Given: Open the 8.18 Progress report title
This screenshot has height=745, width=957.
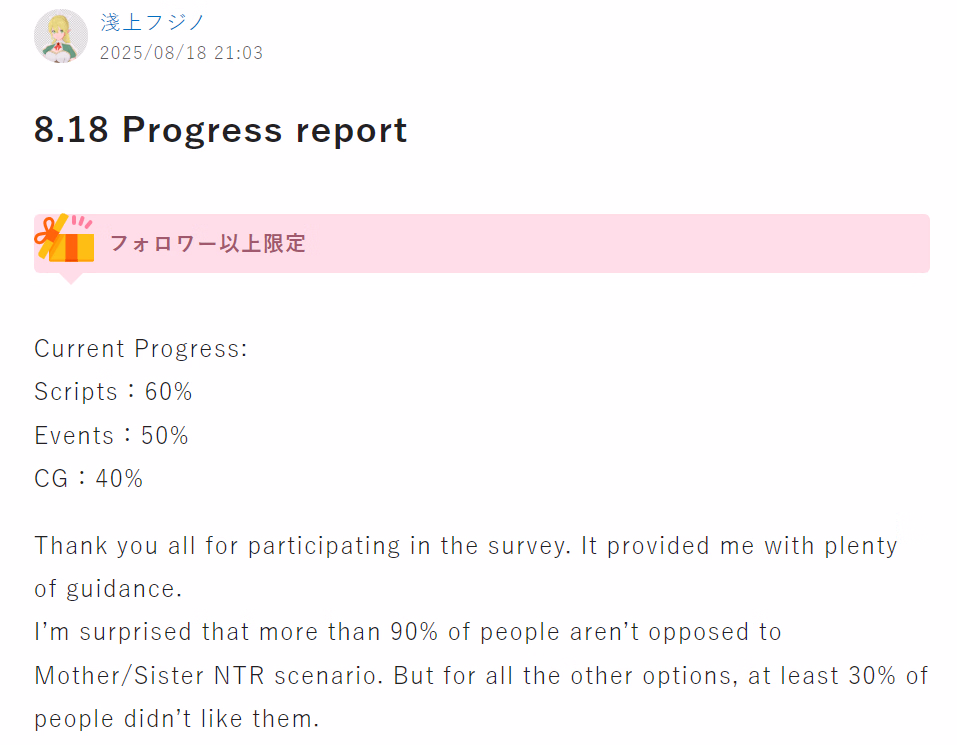Looking at the screenshot, I should 220,130.
